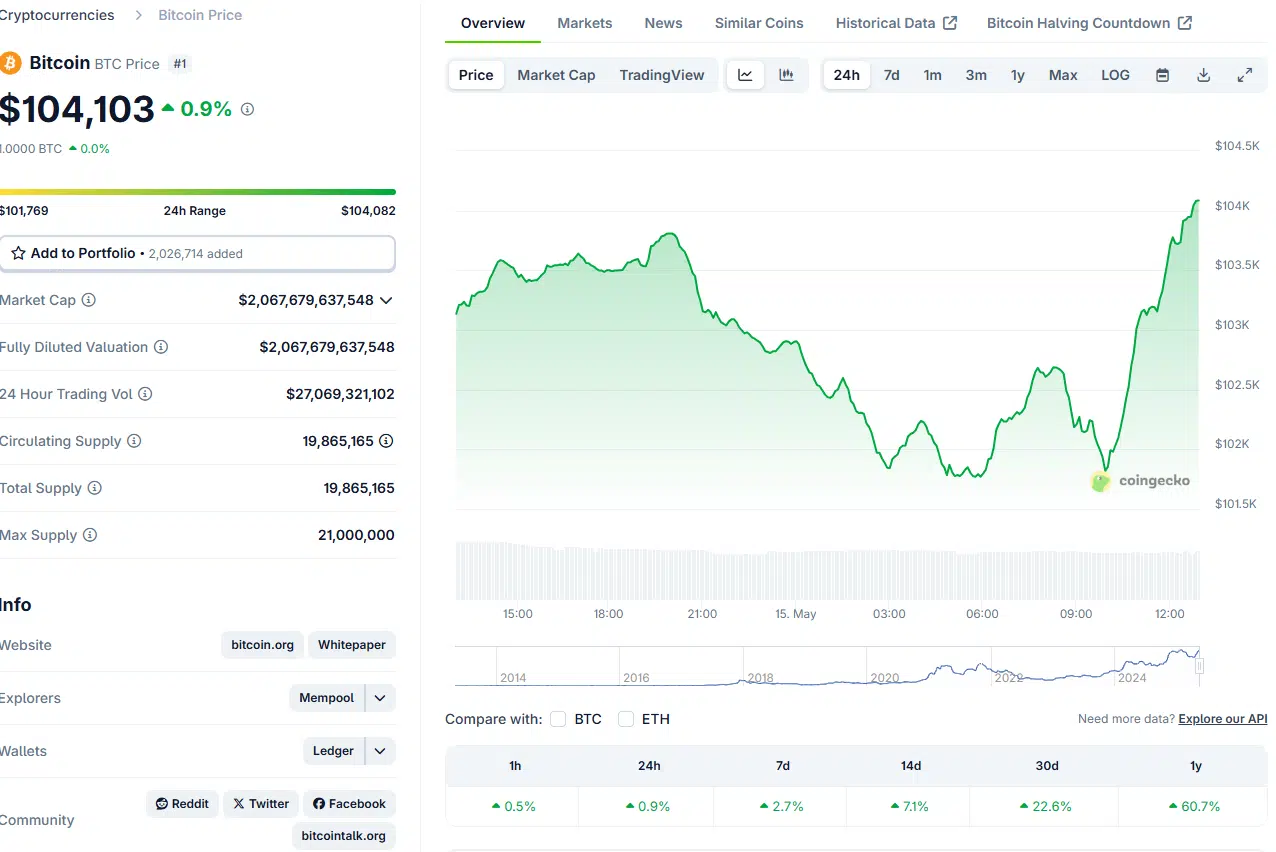Show info for 24 Hour Trading Vol
The image size is (1276, 852).
click(145, 394)
